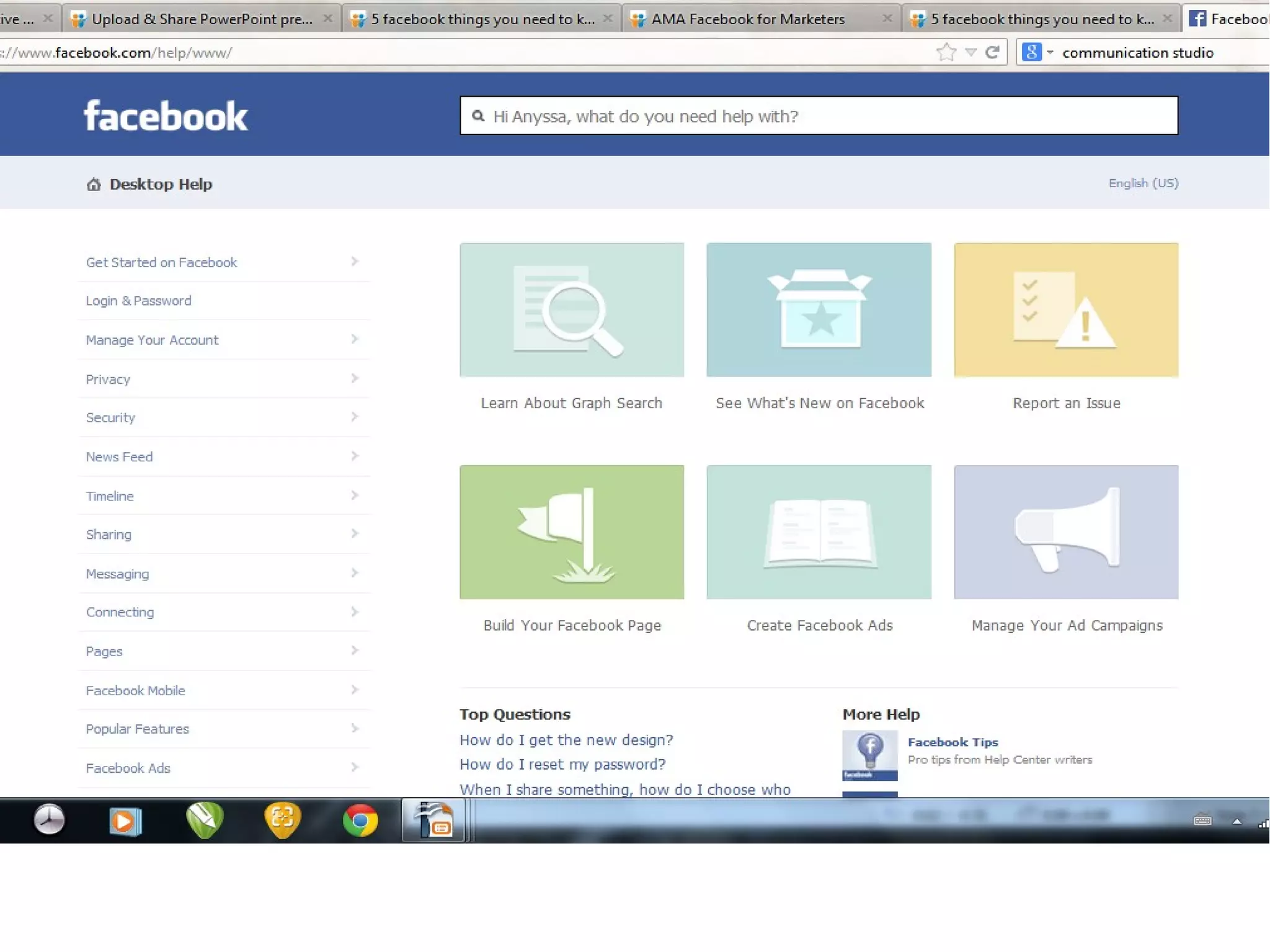
Task: Open the Build Your Facebook Page flag tile
Action: point(571,532)
